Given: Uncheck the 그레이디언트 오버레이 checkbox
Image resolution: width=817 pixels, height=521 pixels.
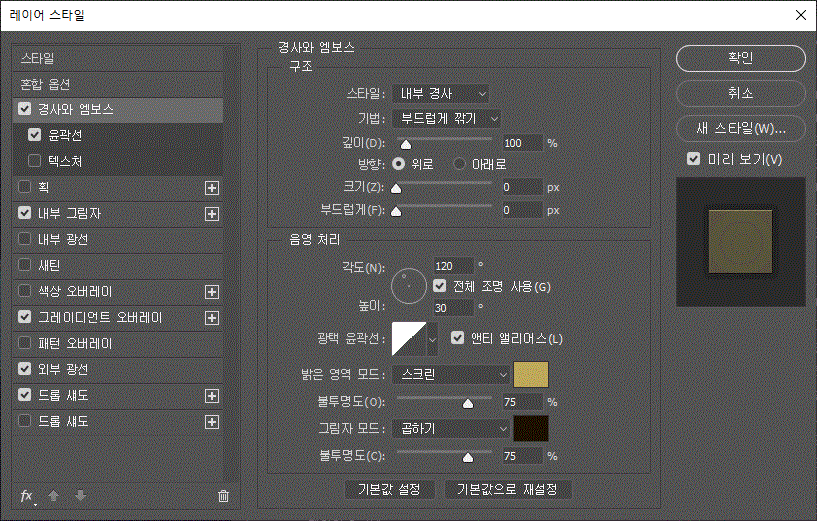Looking at the screenshot, I should point(24,317).
